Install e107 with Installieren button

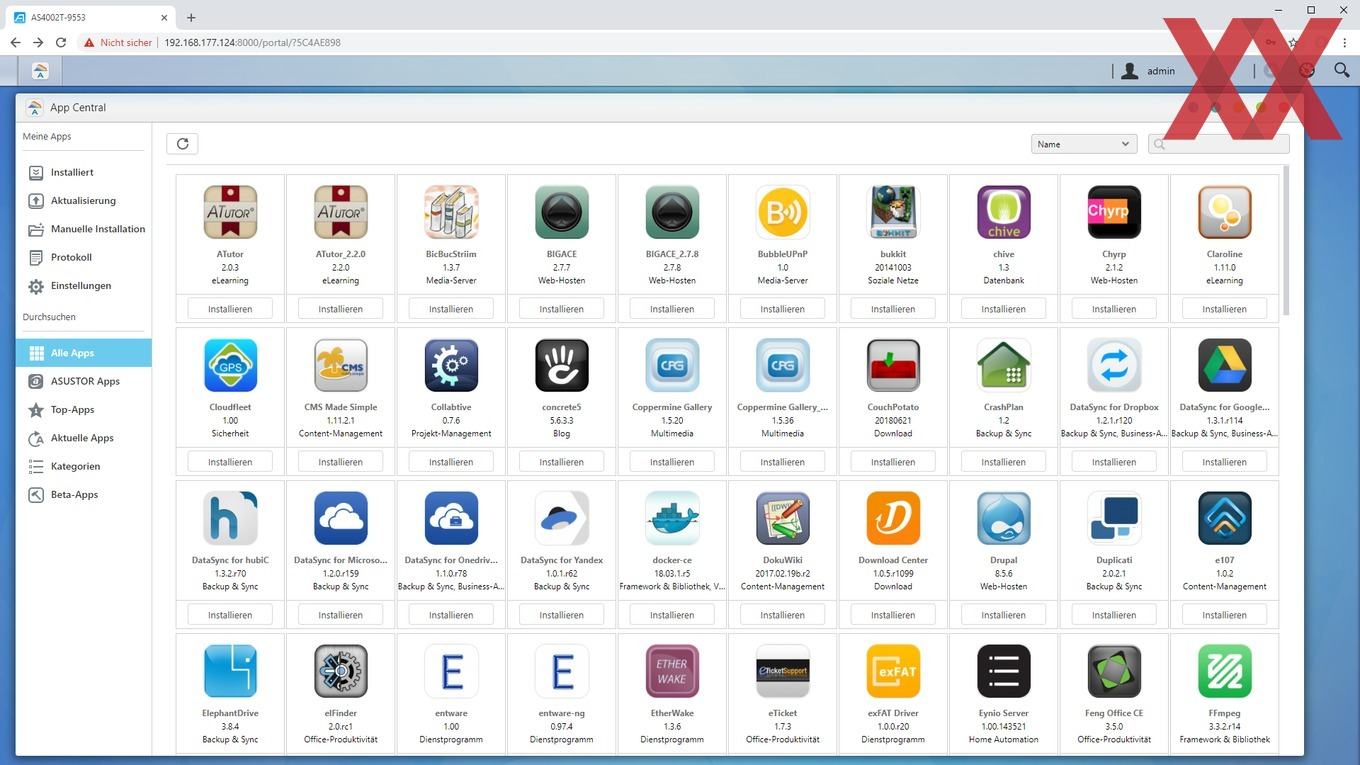1224,615
